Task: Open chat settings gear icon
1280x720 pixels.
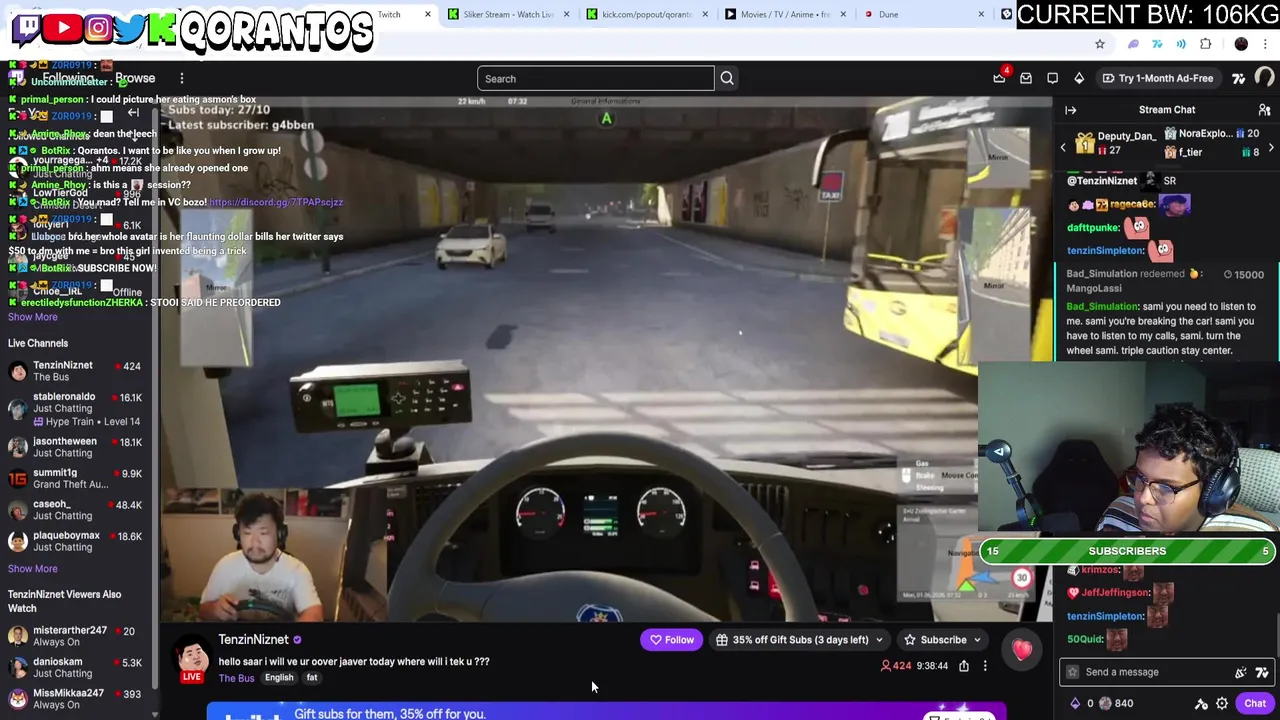Action: tap(1222, 703)
